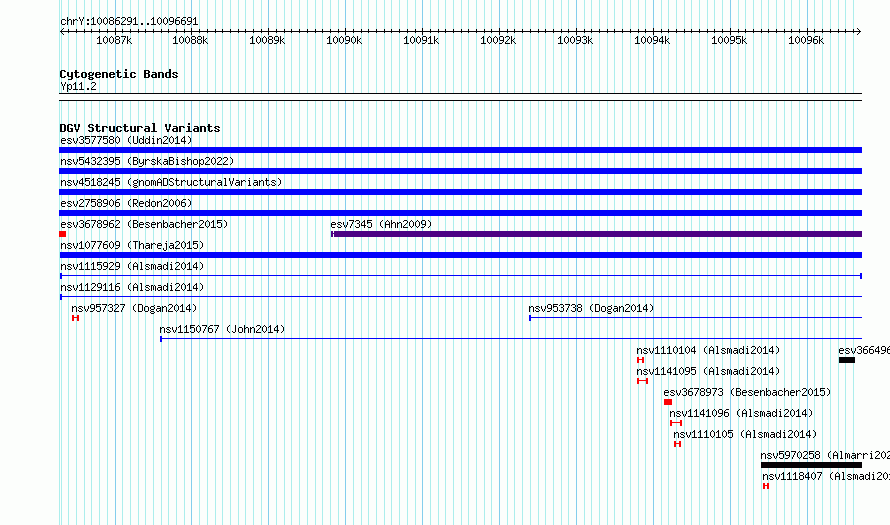Open variant esv7345 (Ahn2009) label
890x525 pixels.
tap(381, 224)
